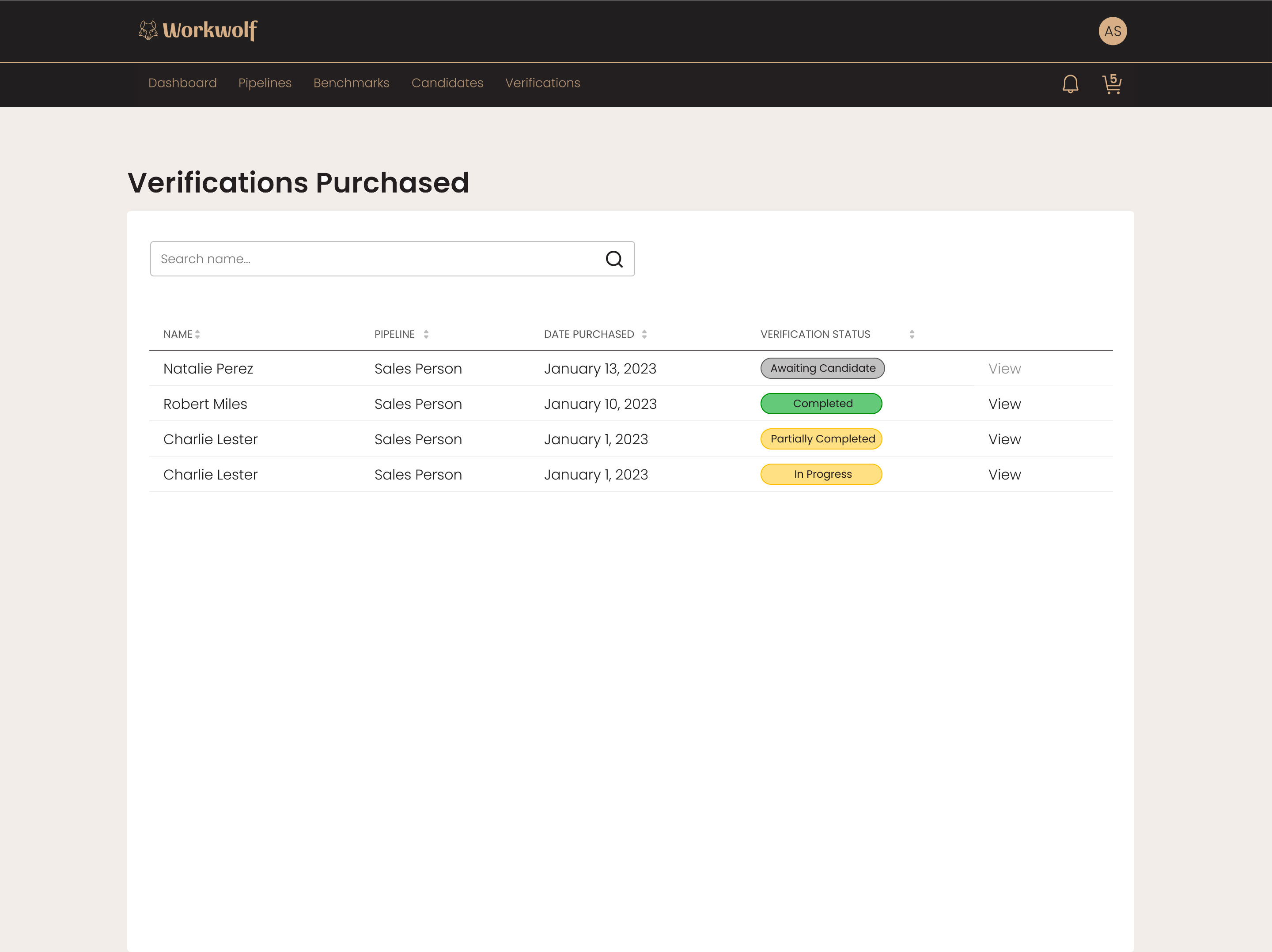1272x952 pixels.
Task: Open the shopping cart with 5 items
Action: click(x=1112, y=84)
